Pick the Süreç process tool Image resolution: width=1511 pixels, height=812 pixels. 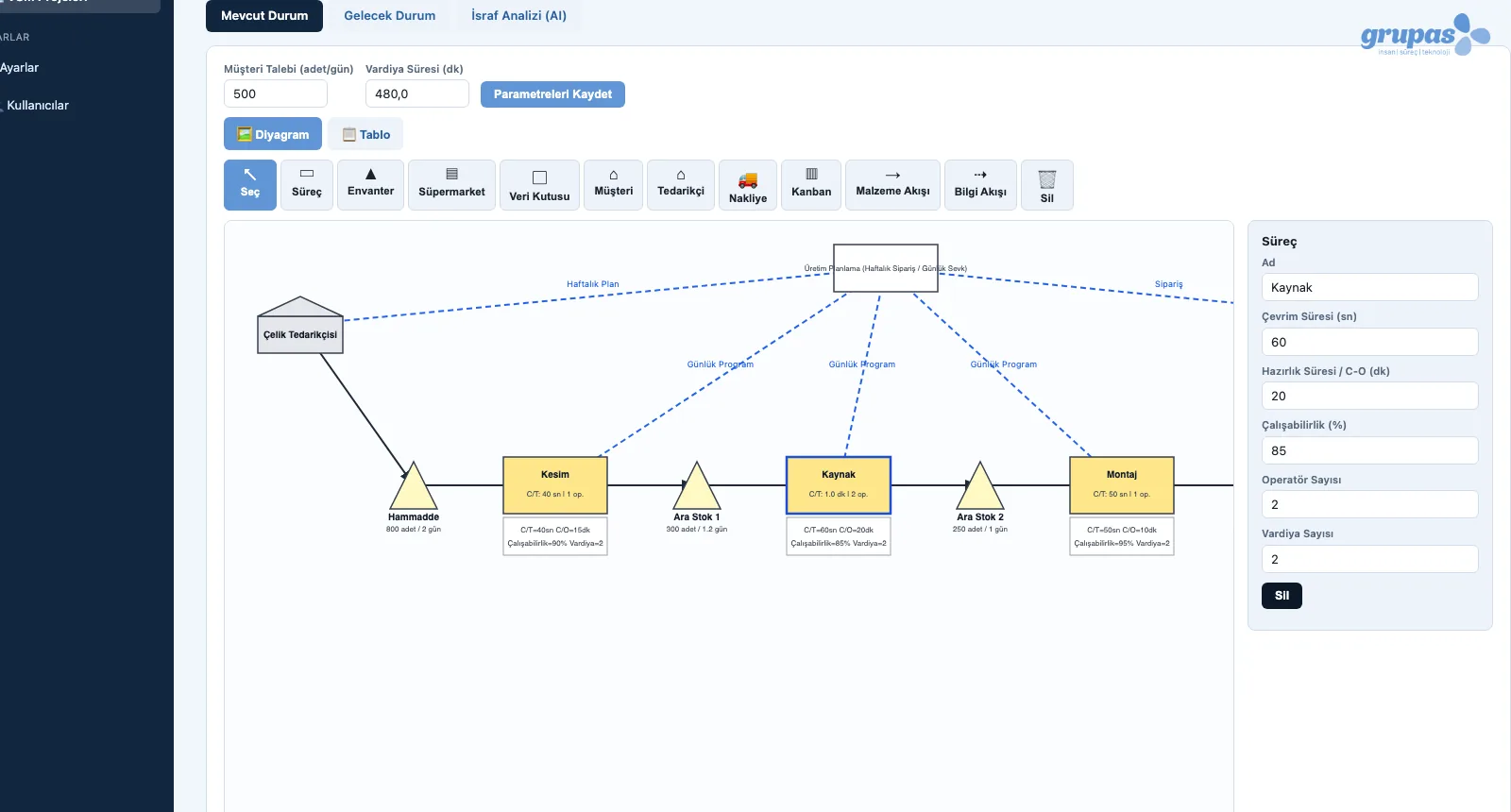307,185
